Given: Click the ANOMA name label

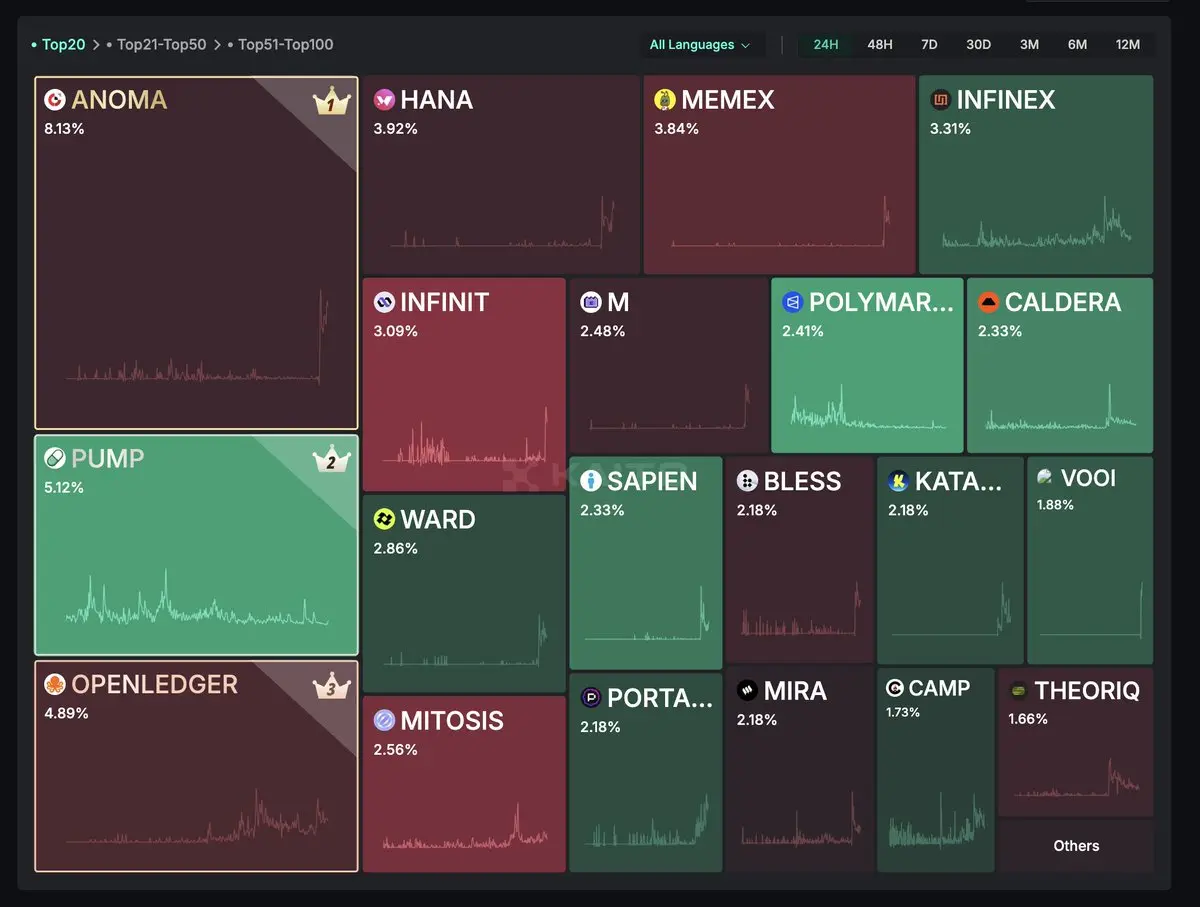Looking at the screenshot, I should coord(120,100).
